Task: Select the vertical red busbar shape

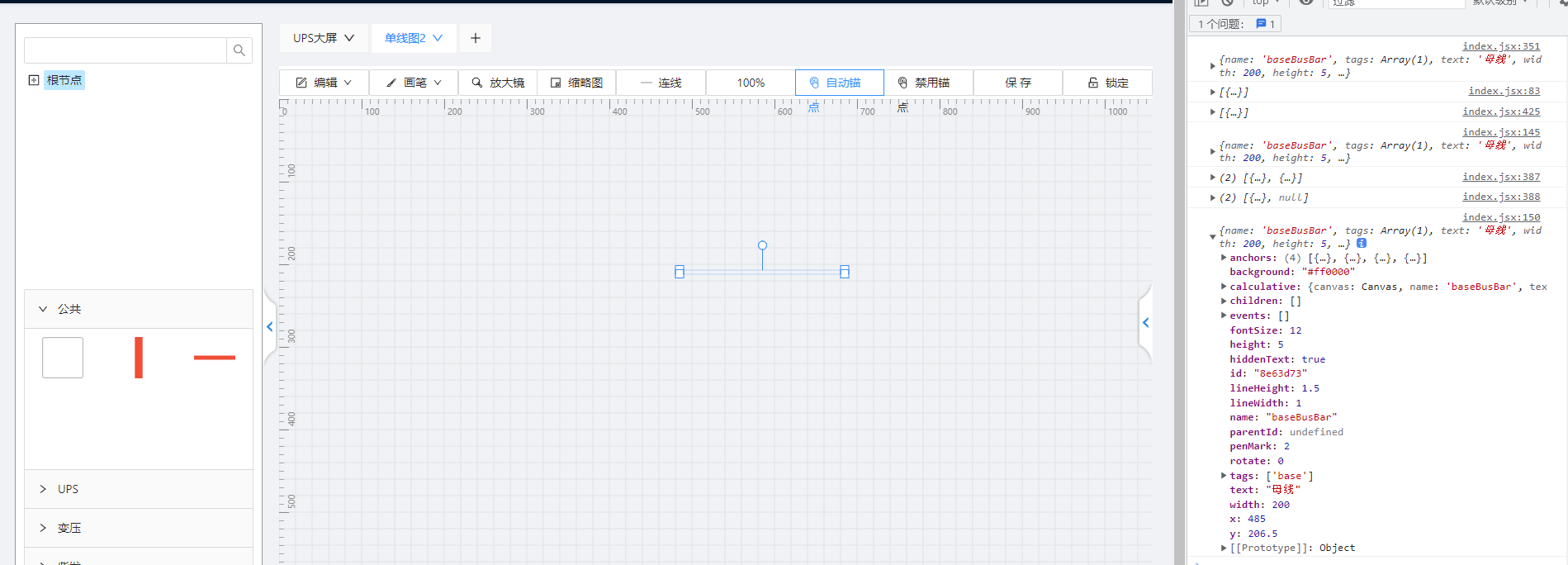Action: (x=139, y=358)
